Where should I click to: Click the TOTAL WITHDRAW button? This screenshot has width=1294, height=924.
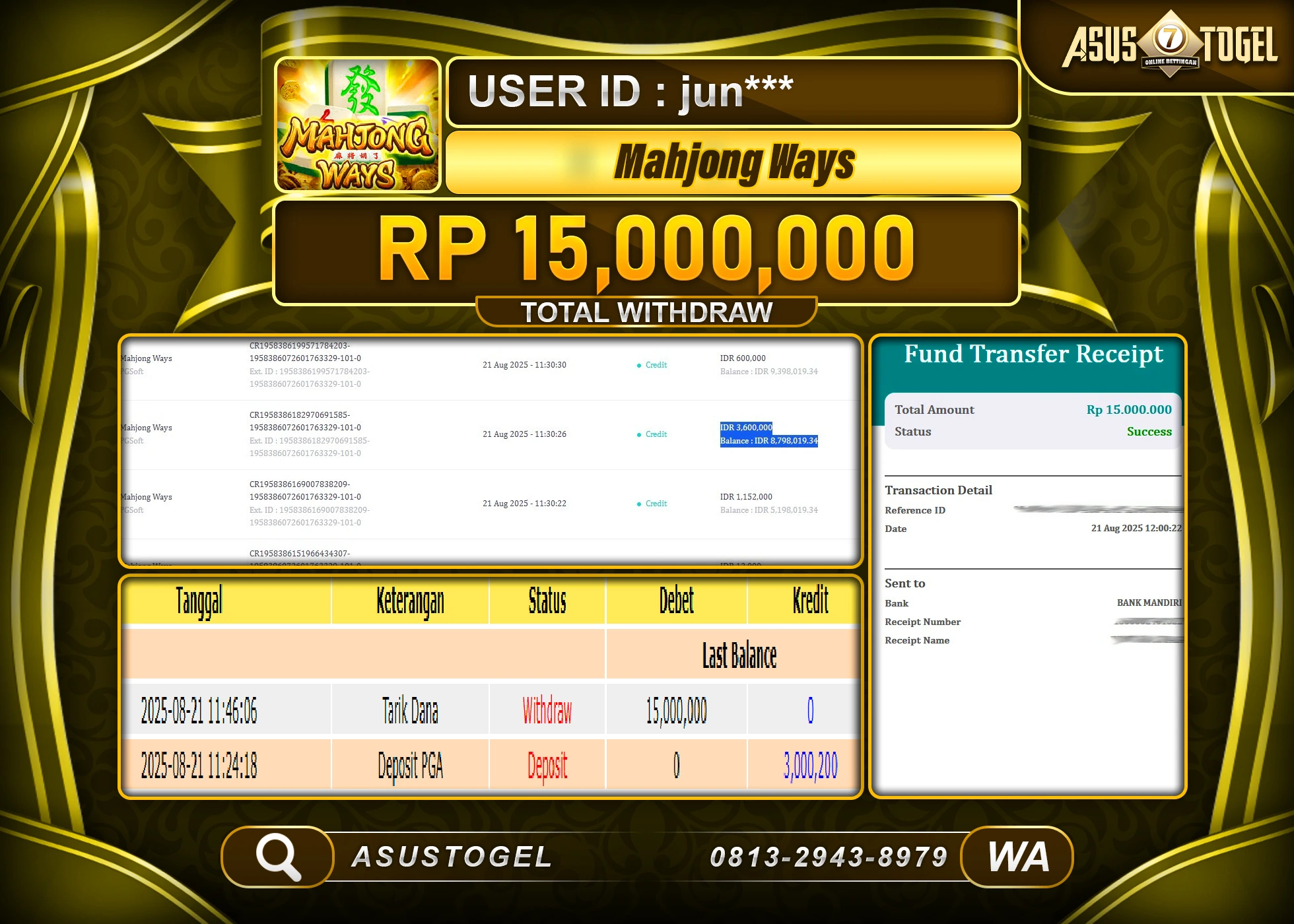pyautogui.click(x=647, y=311)
